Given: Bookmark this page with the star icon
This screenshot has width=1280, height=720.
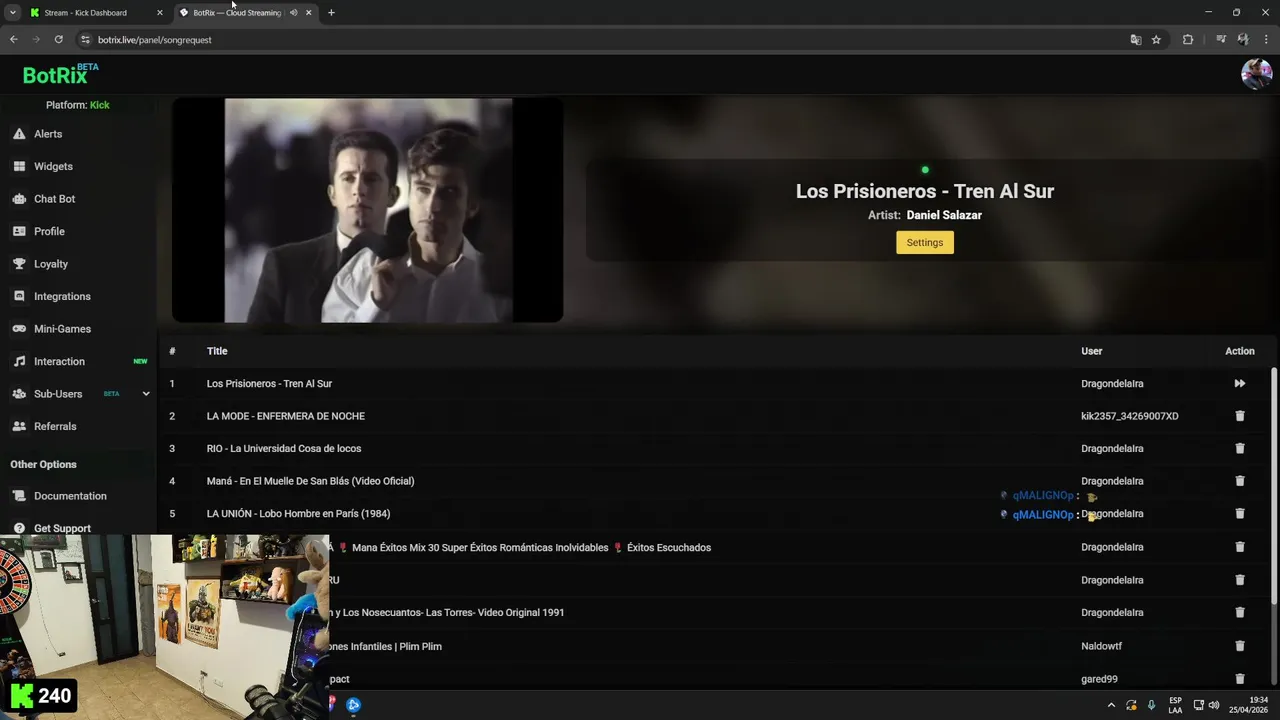Looking at the screenshot, I should (1156, 40).
